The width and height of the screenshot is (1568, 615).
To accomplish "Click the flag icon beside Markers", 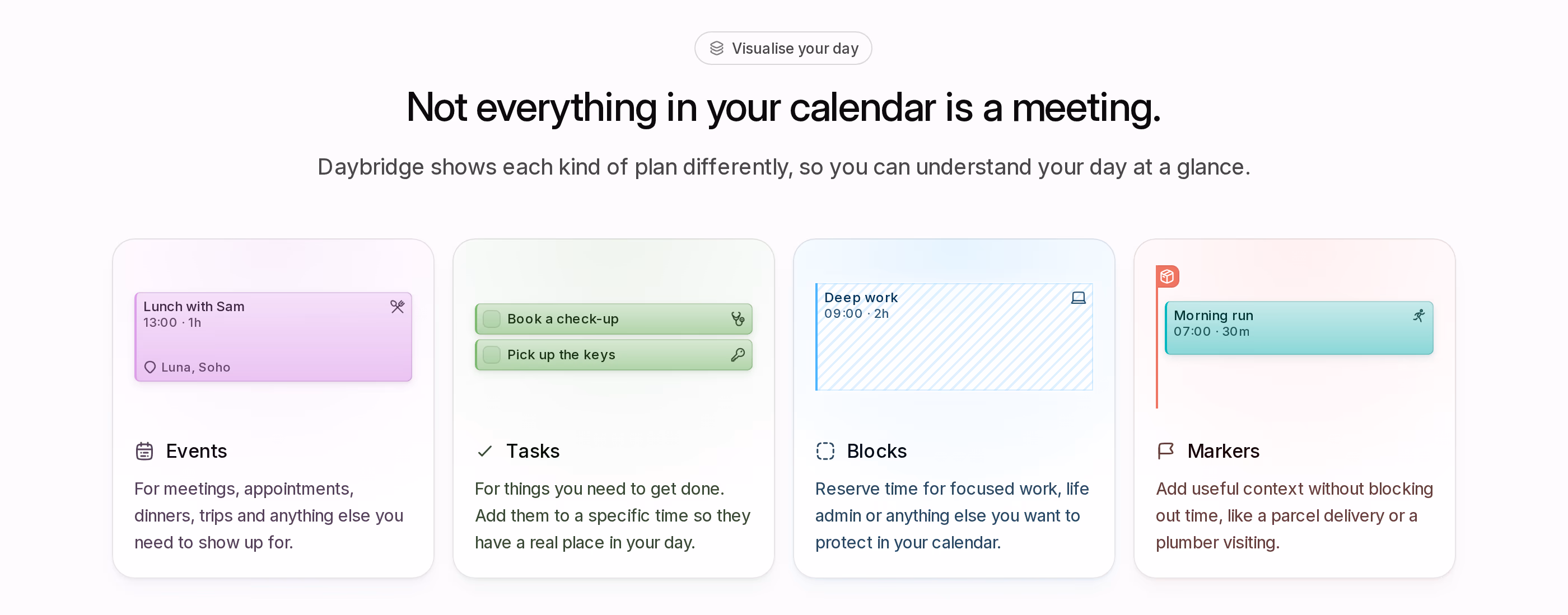I will pos(1165,450).
